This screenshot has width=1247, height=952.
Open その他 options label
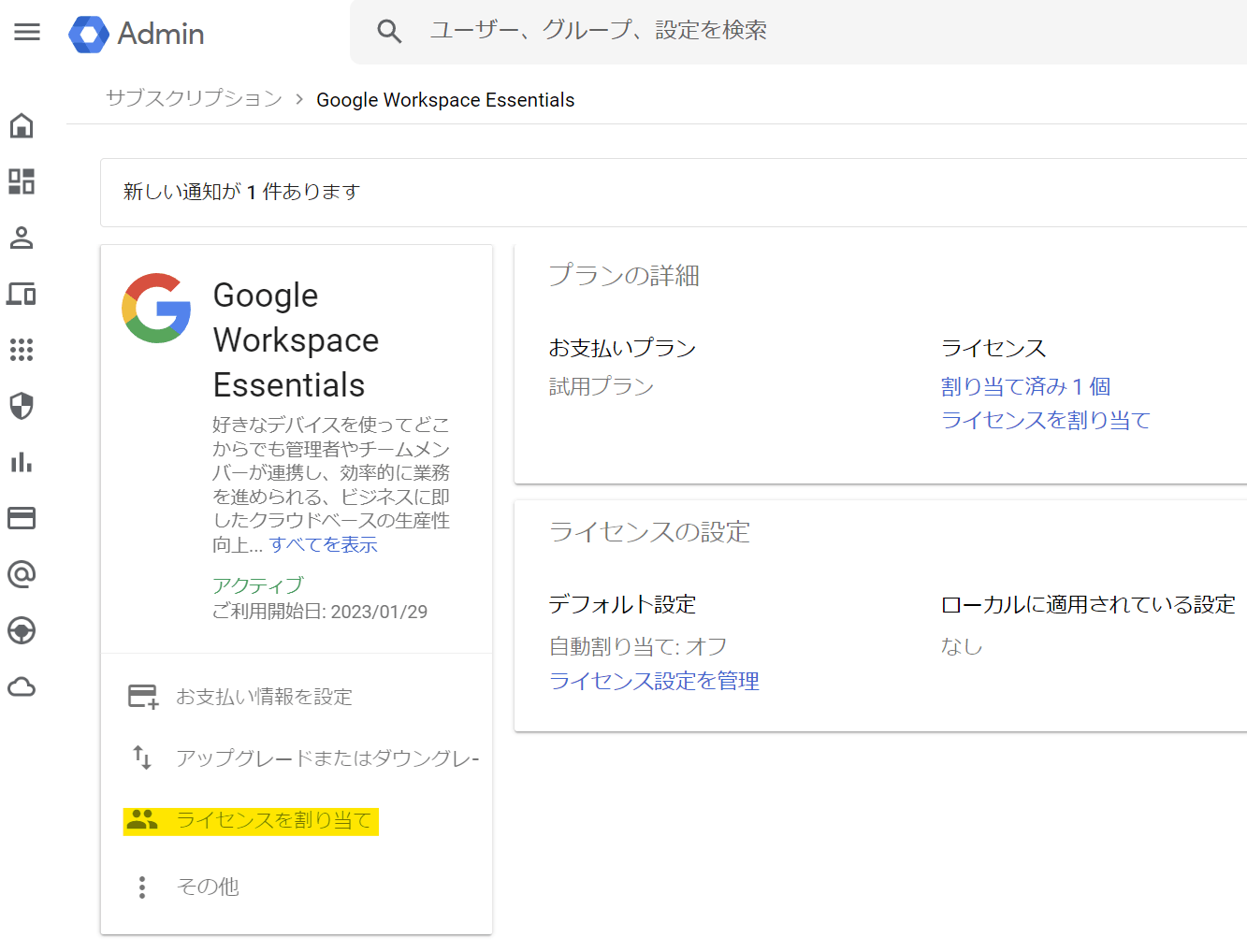click(x=208, y=887)
